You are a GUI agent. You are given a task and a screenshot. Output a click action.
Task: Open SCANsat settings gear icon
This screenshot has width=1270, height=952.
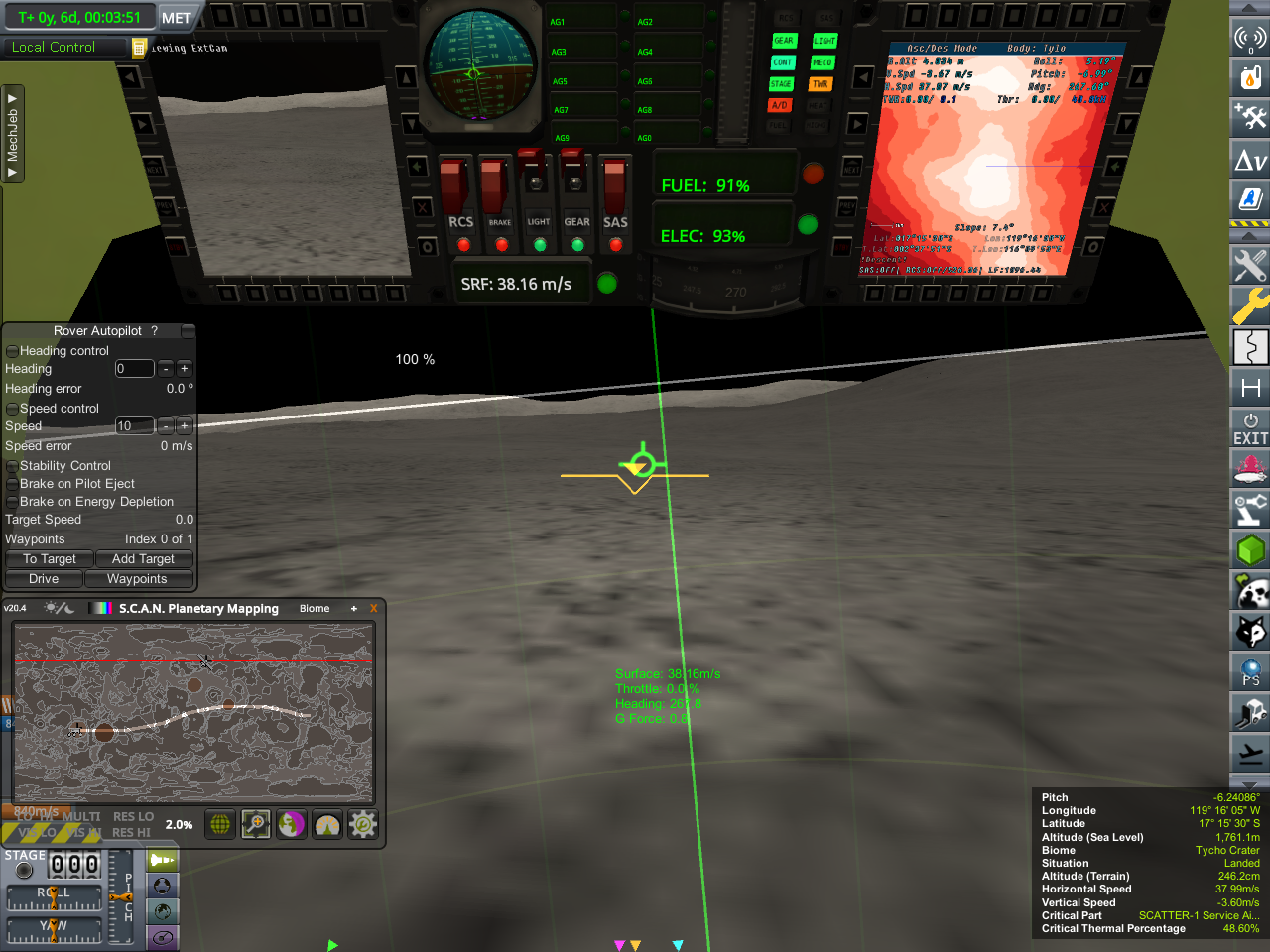pos(363,824)
